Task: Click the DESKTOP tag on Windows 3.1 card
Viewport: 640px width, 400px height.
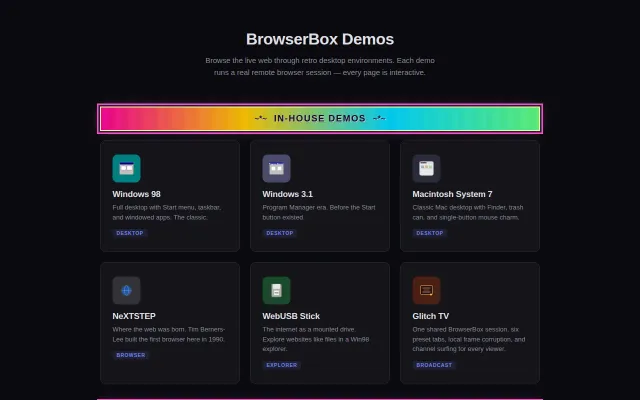Action: pyautogui.click(x=280, y=233)
